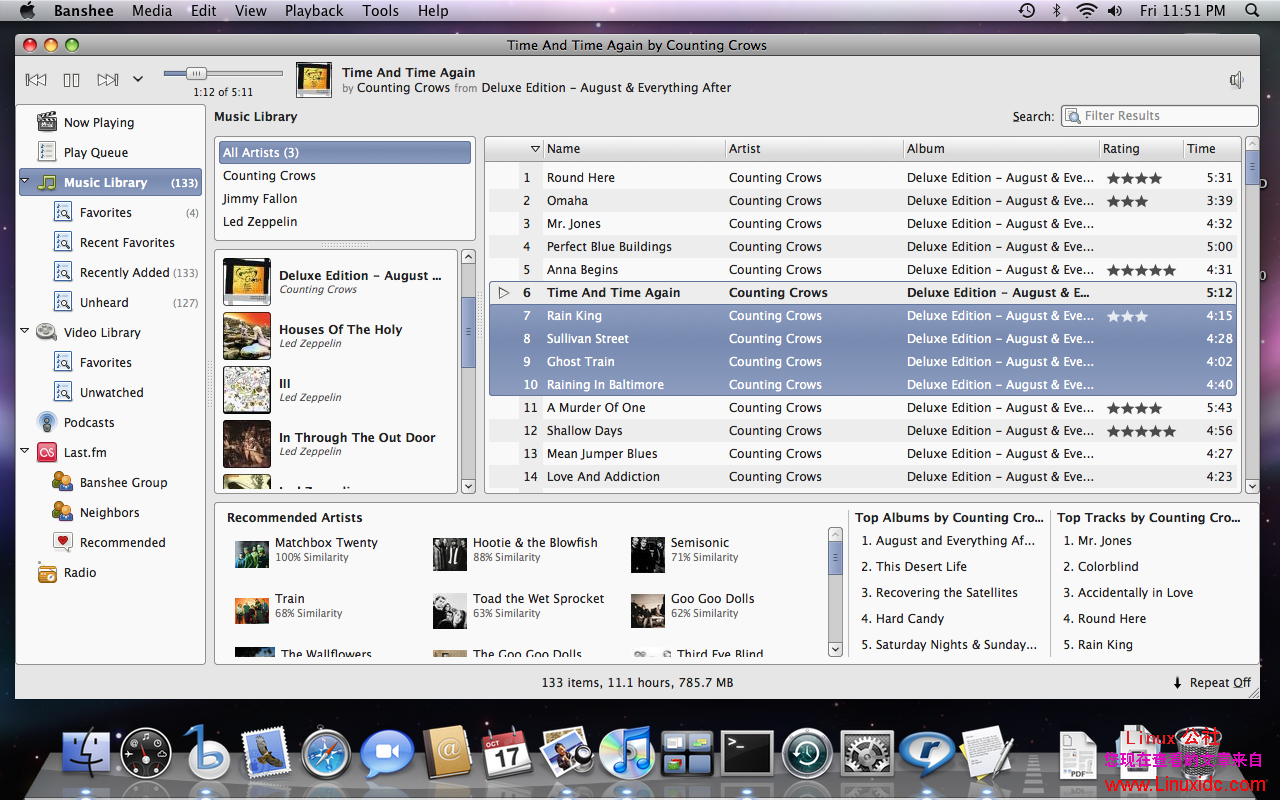Viewport: 1280px width, 800px height.
Task: Click the volume speaker icon in Banshee
Action: 1237,80
